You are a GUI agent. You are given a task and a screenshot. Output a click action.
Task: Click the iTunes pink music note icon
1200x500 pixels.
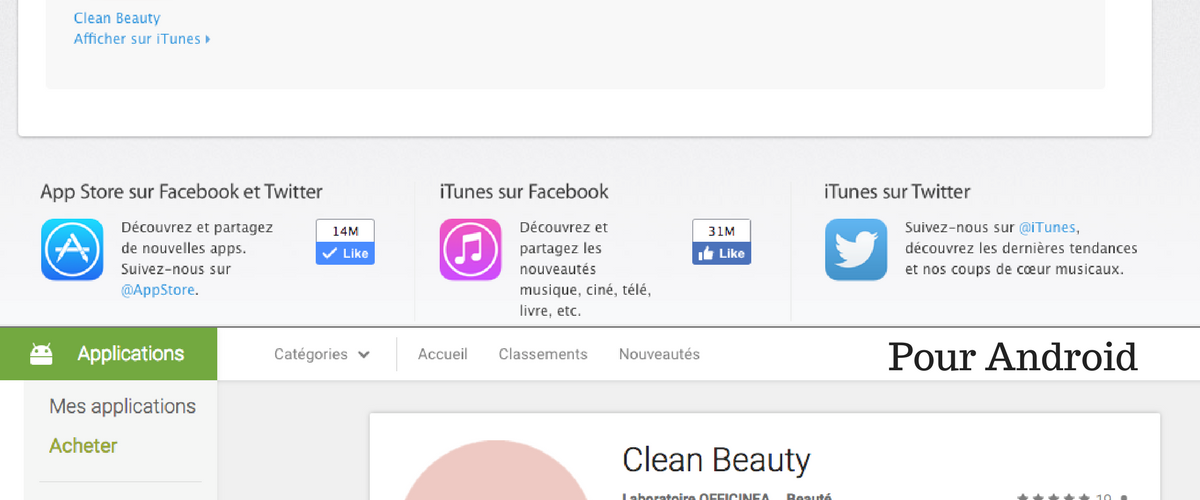(470, 250)
